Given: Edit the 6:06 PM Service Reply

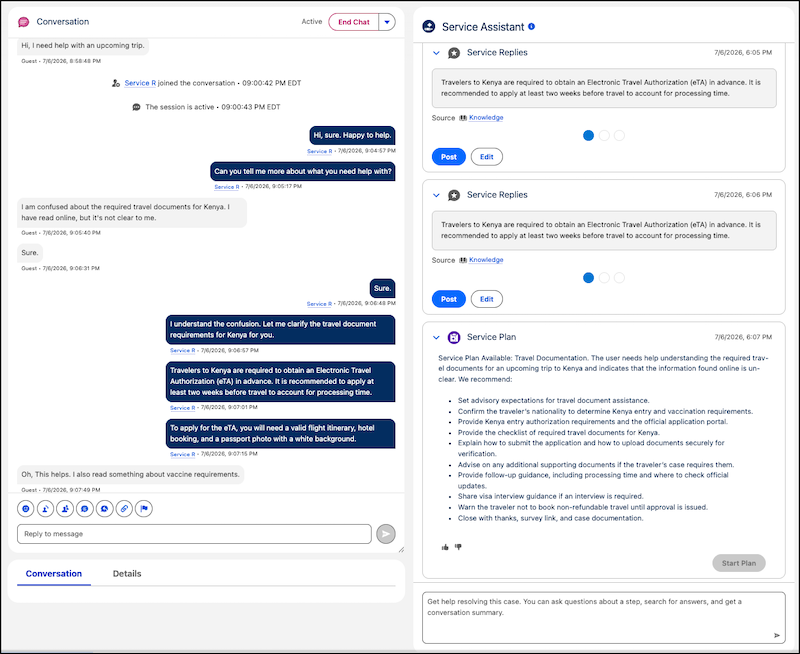Looking at the screenshot, I should pos(486,299).
